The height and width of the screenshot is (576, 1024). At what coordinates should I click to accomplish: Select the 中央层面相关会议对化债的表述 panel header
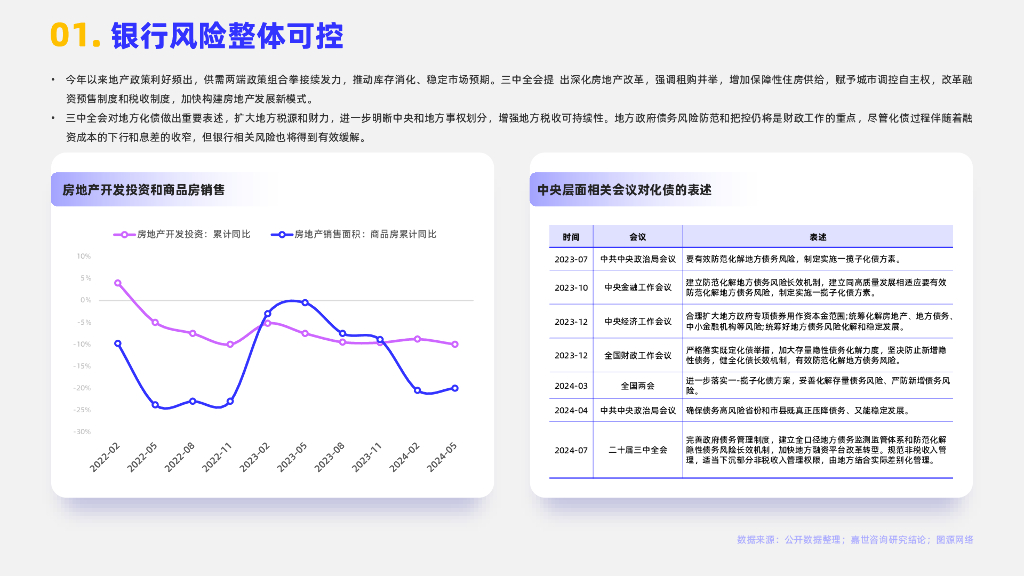point(624,189)
